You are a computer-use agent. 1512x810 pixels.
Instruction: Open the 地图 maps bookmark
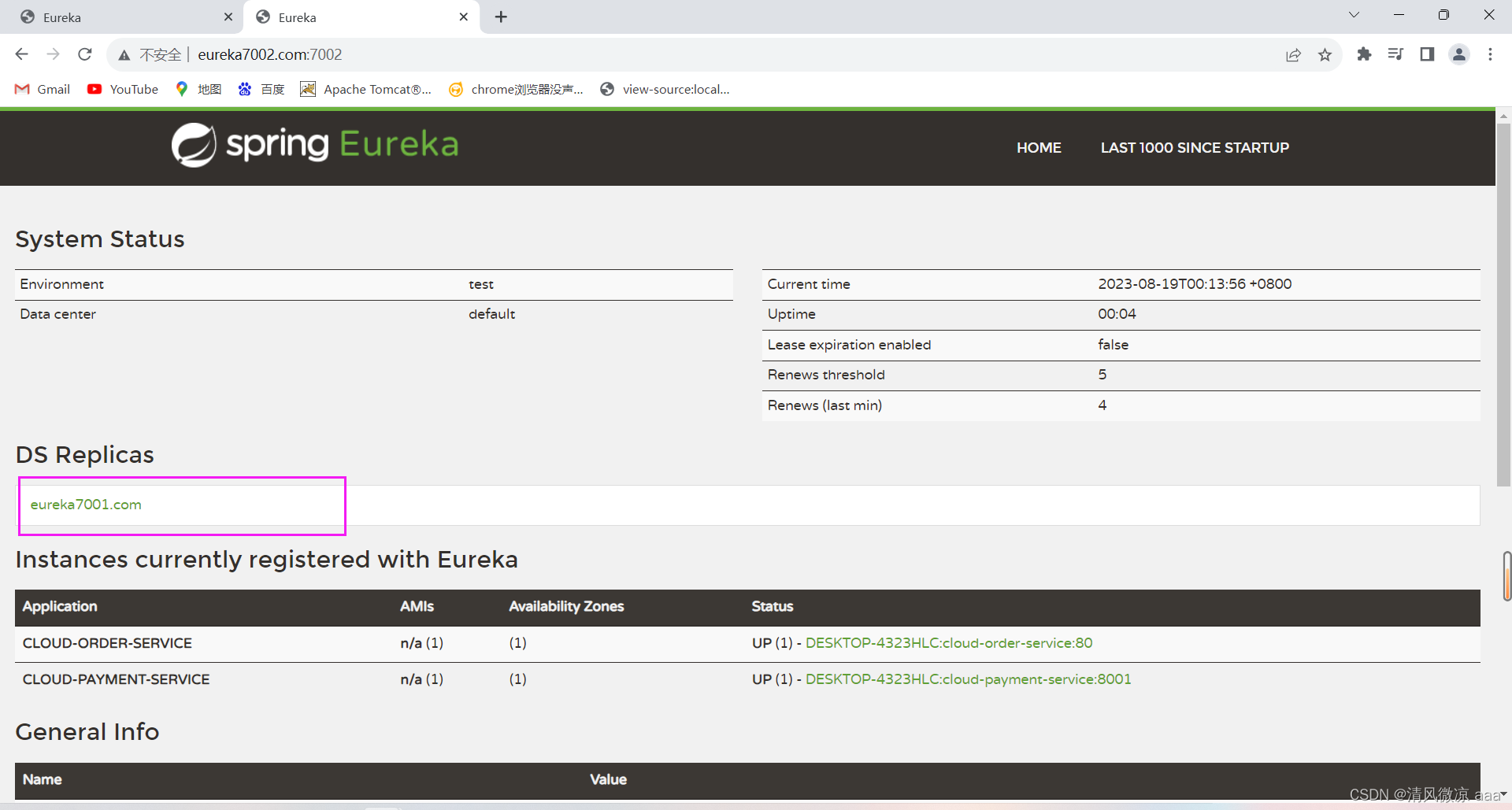pyautogui.click(x=198, y=89)
